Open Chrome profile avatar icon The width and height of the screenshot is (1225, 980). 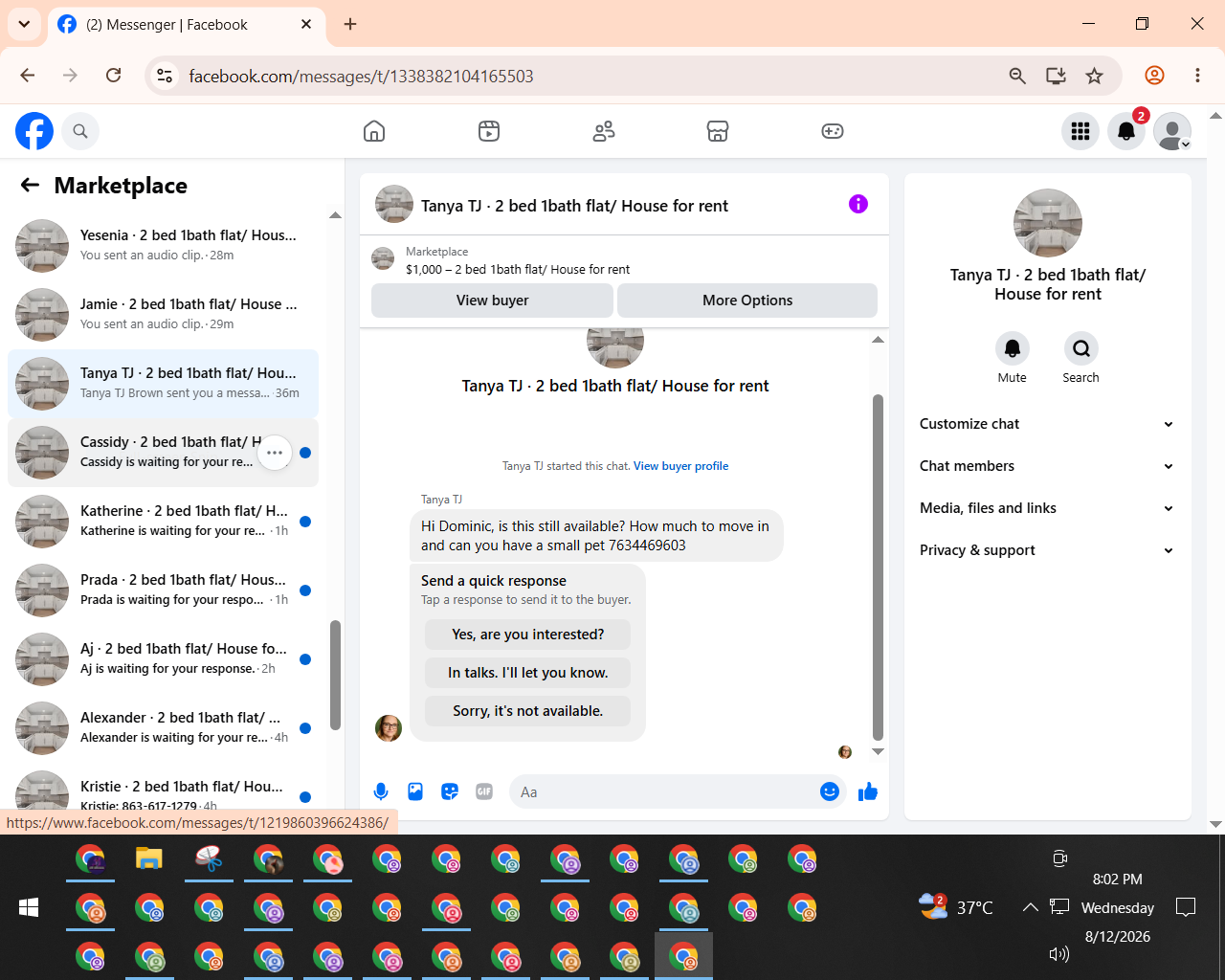click(x=1154, y=76)
